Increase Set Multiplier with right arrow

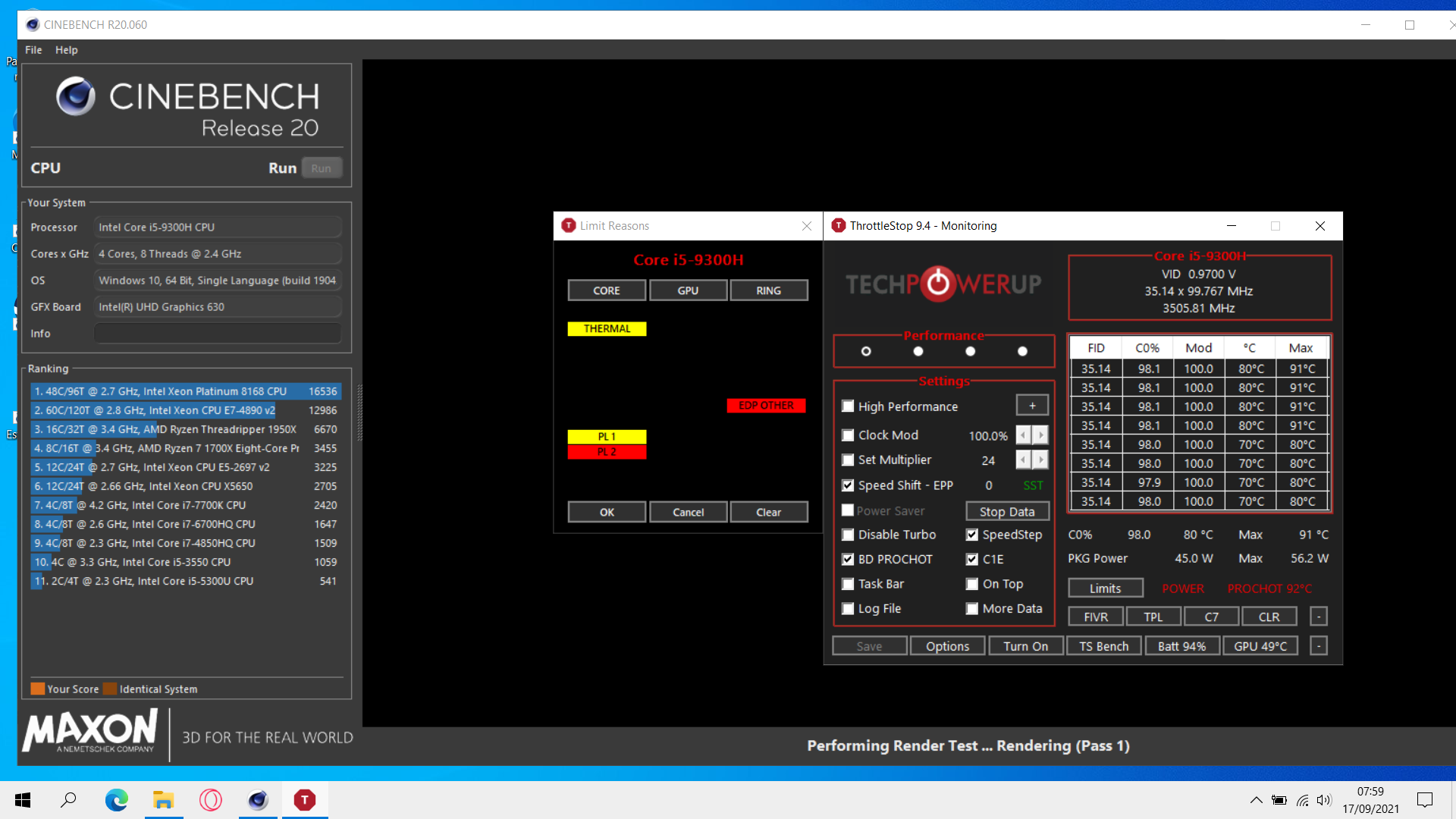click(x=1040, y=460)
